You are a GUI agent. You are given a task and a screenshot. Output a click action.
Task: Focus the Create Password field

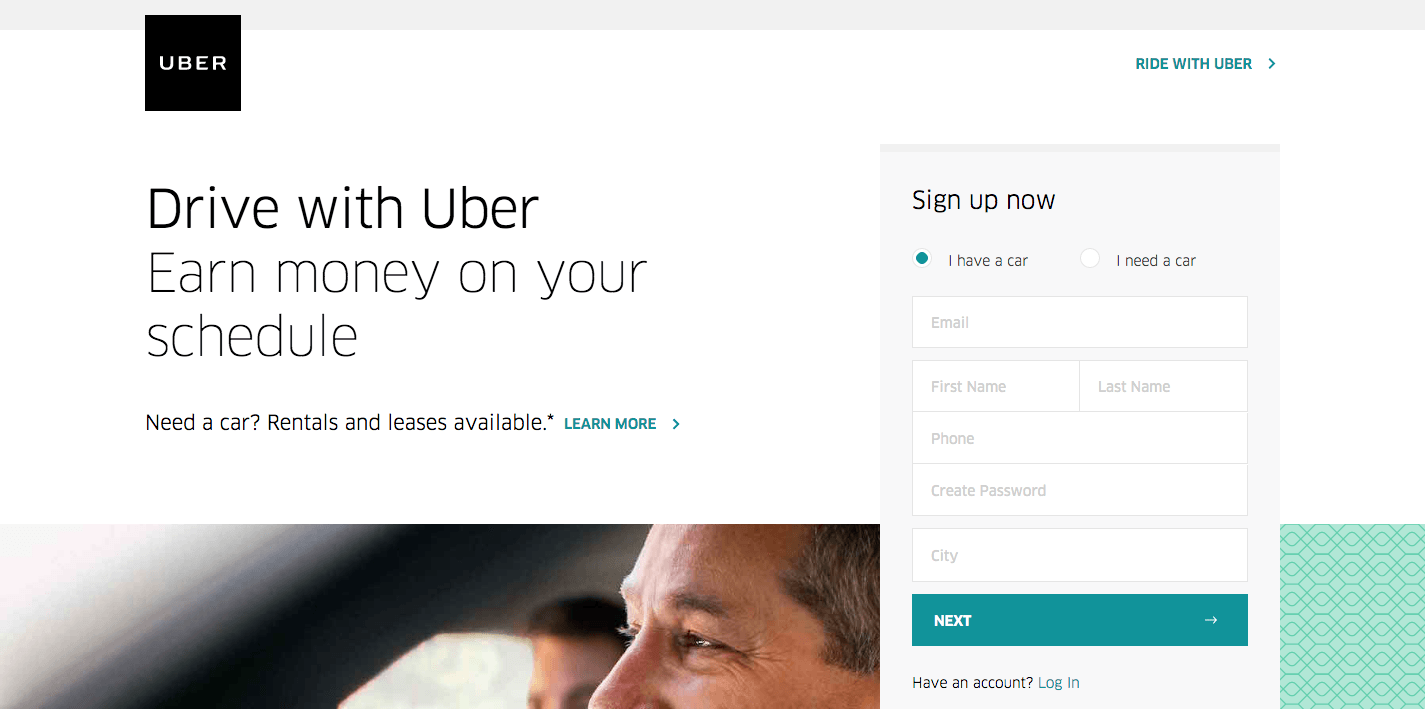click(x=1080, y=490)
